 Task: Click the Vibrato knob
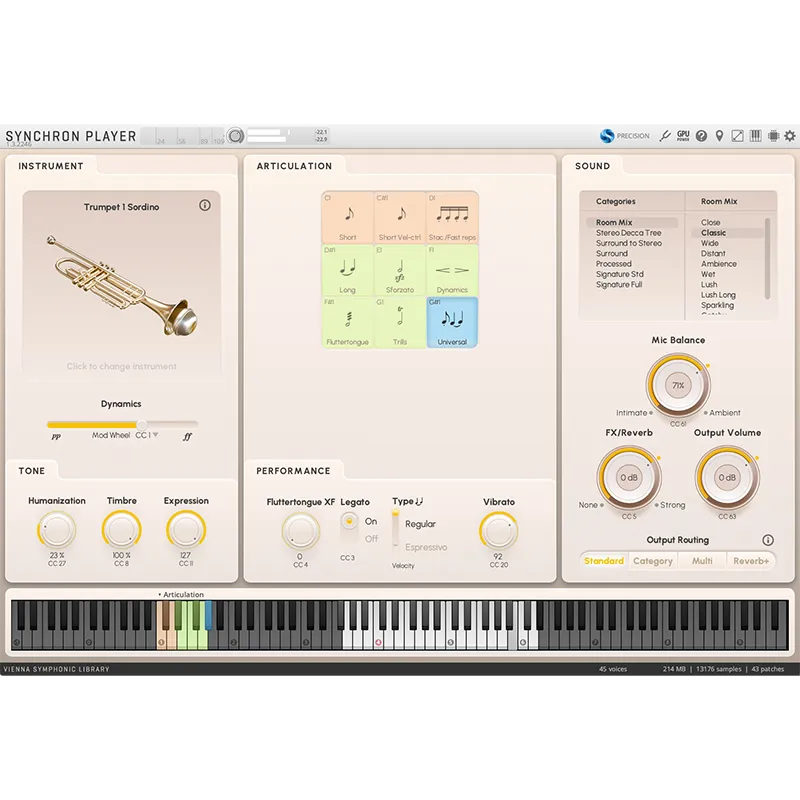coord(498,532)
